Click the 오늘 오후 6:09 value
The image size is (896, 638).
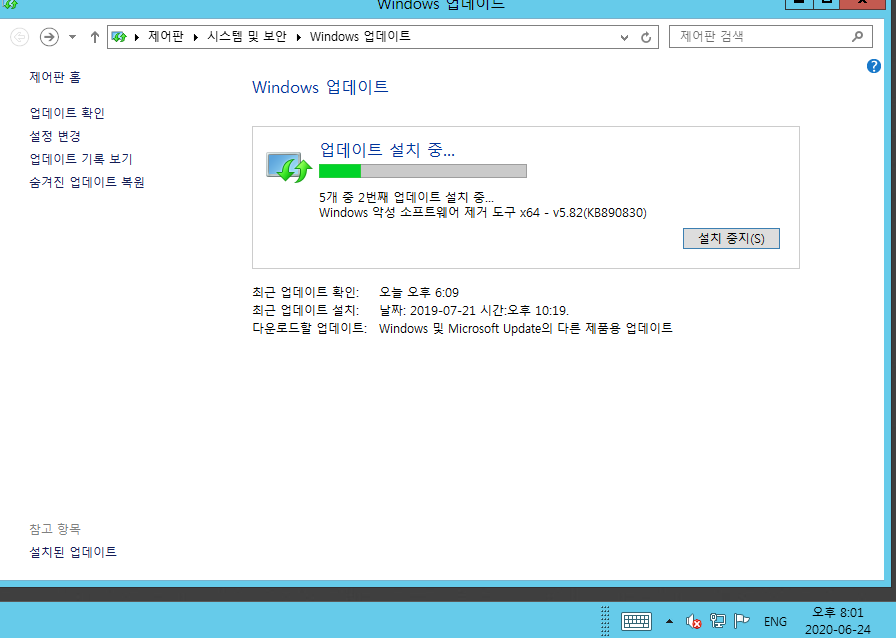(419, 293)
